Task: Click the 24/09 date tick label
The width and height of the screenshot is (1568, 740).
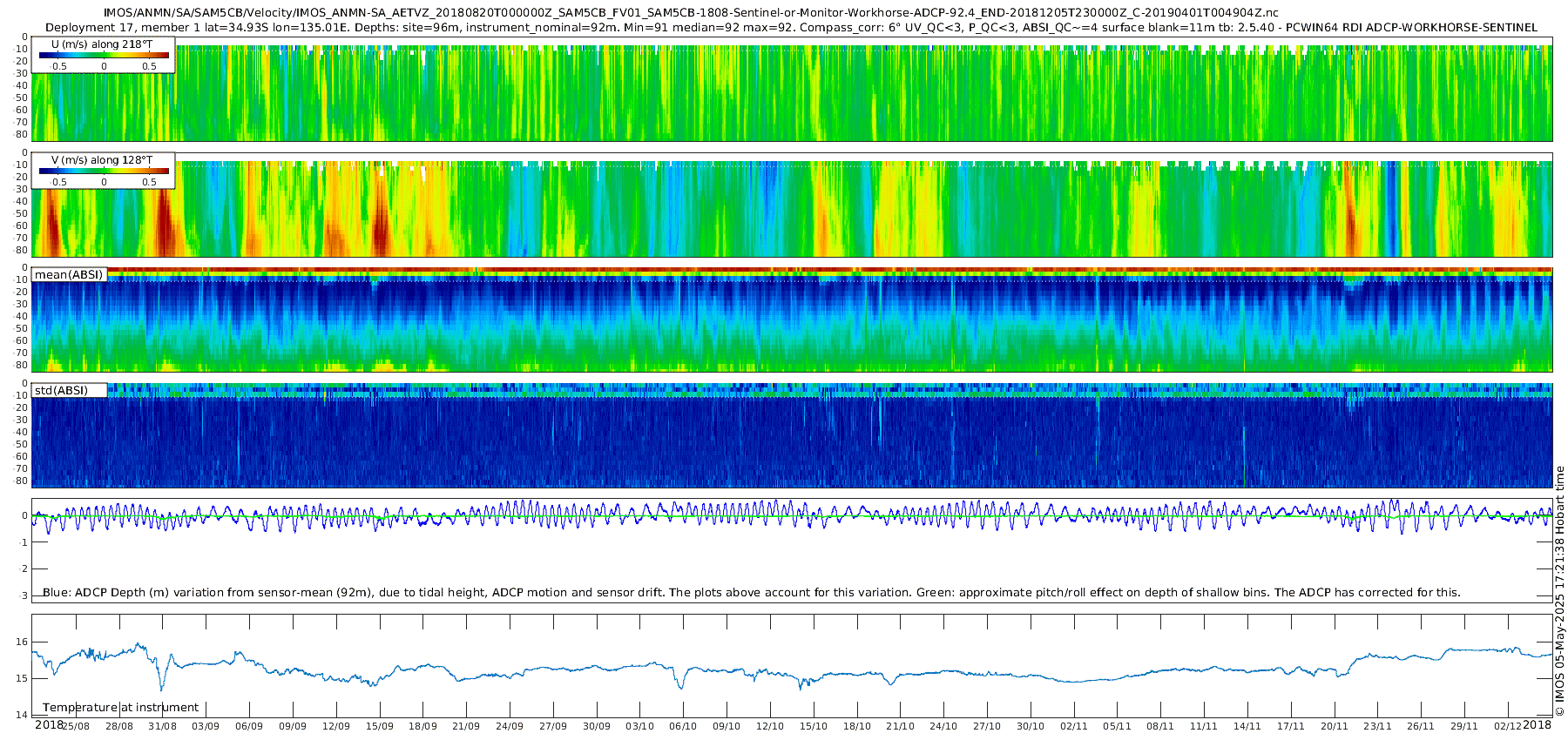Action: point(510,726)
